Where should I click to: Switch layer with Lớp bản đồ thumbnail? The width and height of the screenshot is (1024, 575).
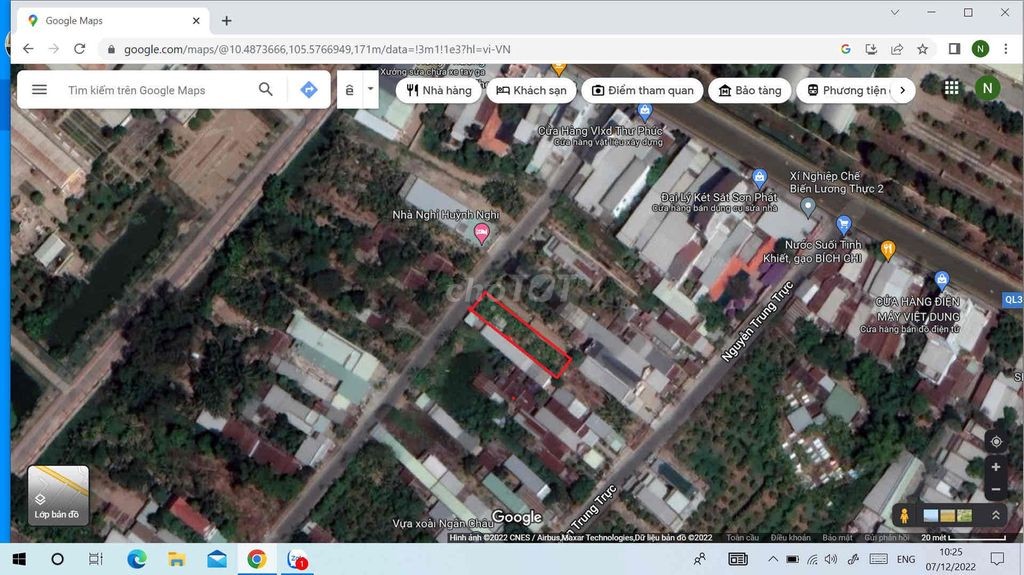click(58, 495)
